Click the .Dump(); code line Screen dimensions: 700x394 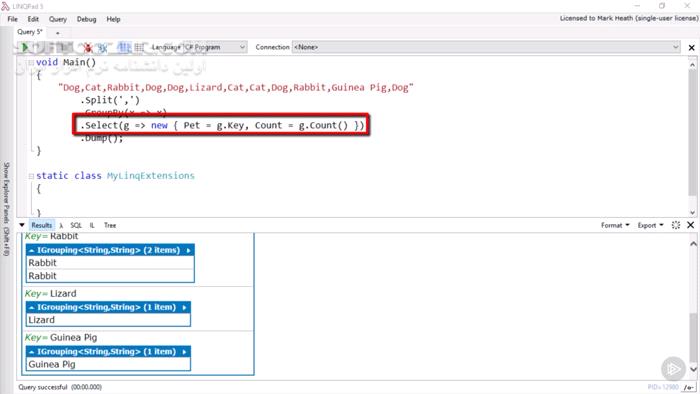(101, 139)
